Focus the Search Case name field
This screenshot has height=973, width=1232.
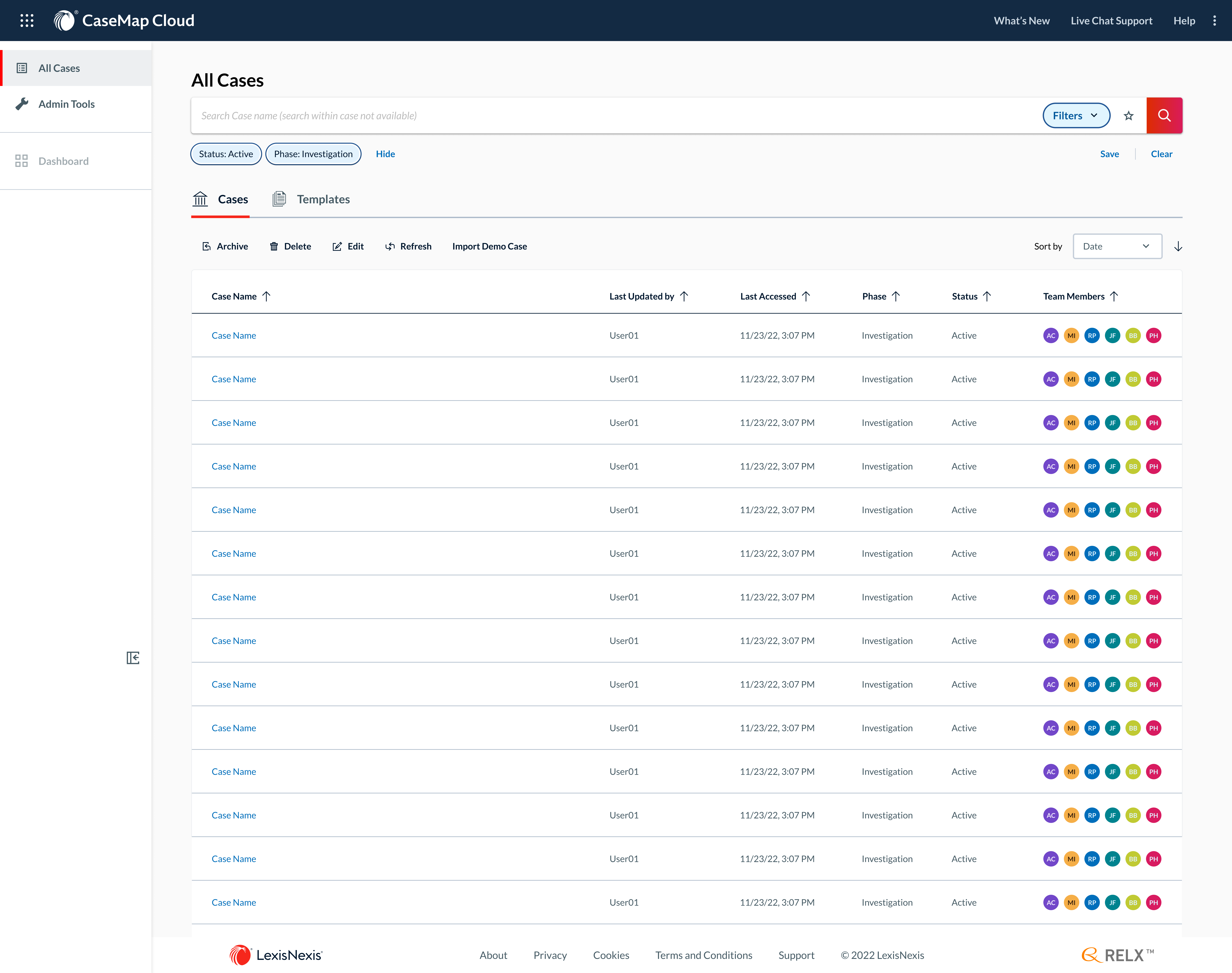615,116
